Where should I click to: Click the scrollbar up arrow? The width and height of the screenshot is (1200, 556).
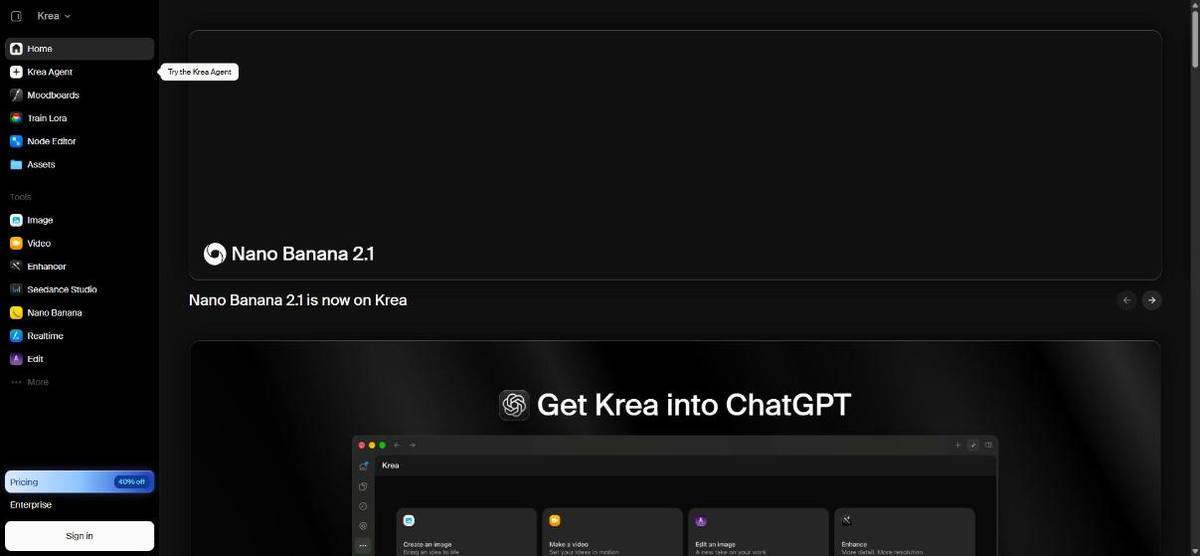[1194, 6]
